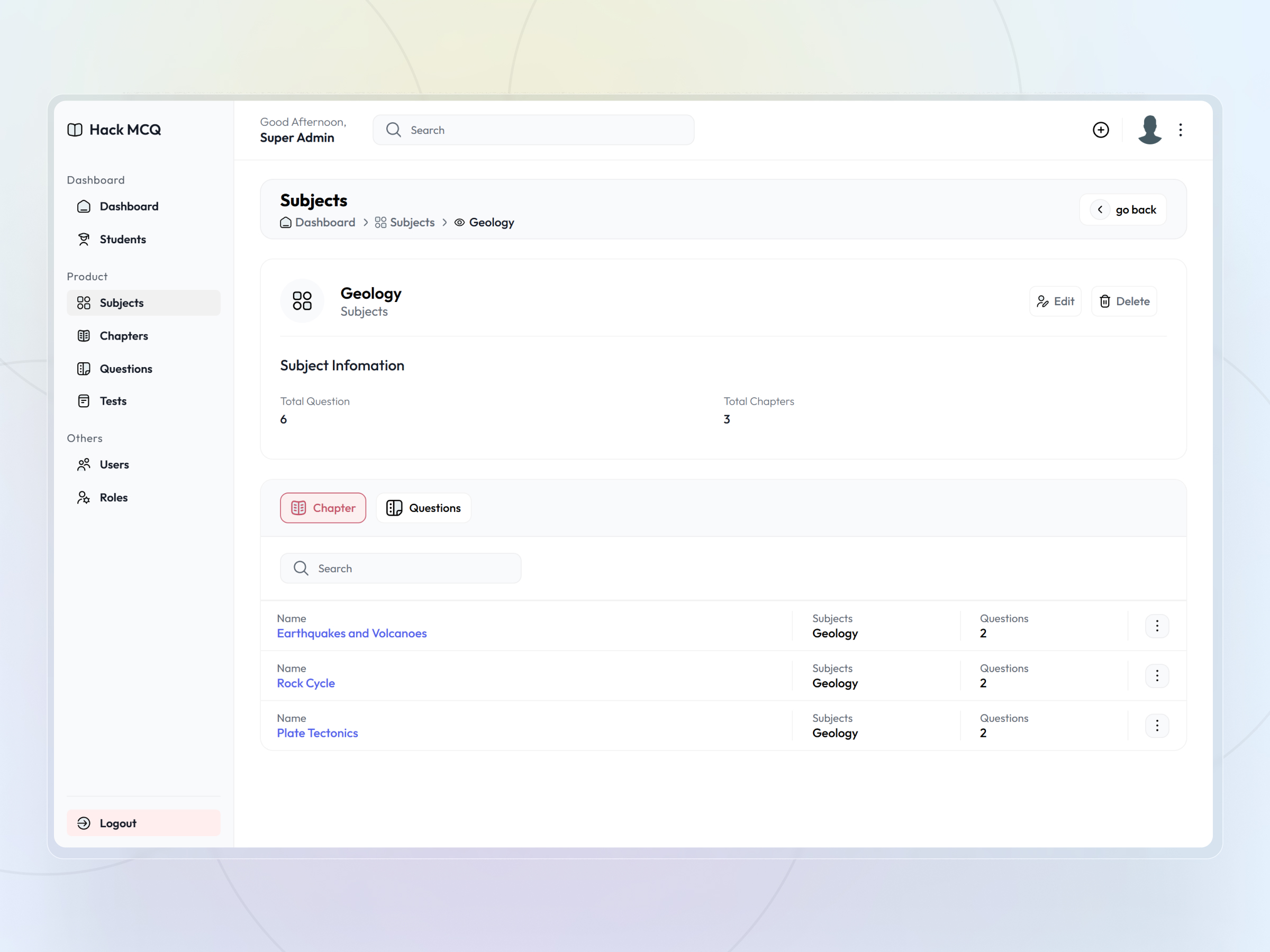The image size is (1270, 952).
Task: Open the Students page from sidebar
Action: coord(122,239)
